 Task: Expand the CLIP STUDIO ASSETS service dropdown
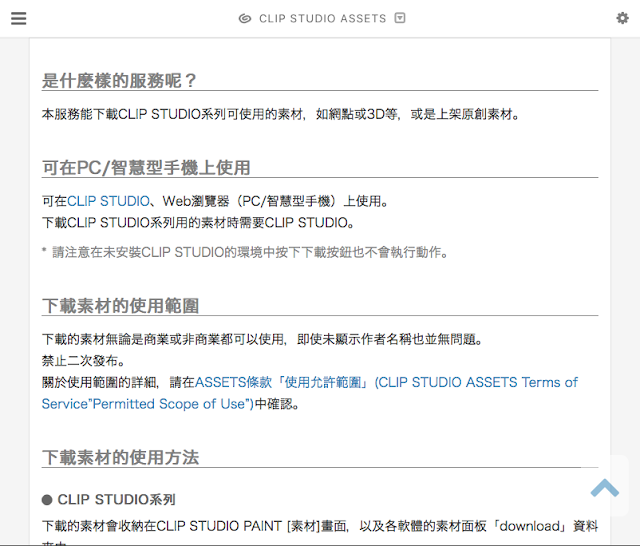click(400, 18)
